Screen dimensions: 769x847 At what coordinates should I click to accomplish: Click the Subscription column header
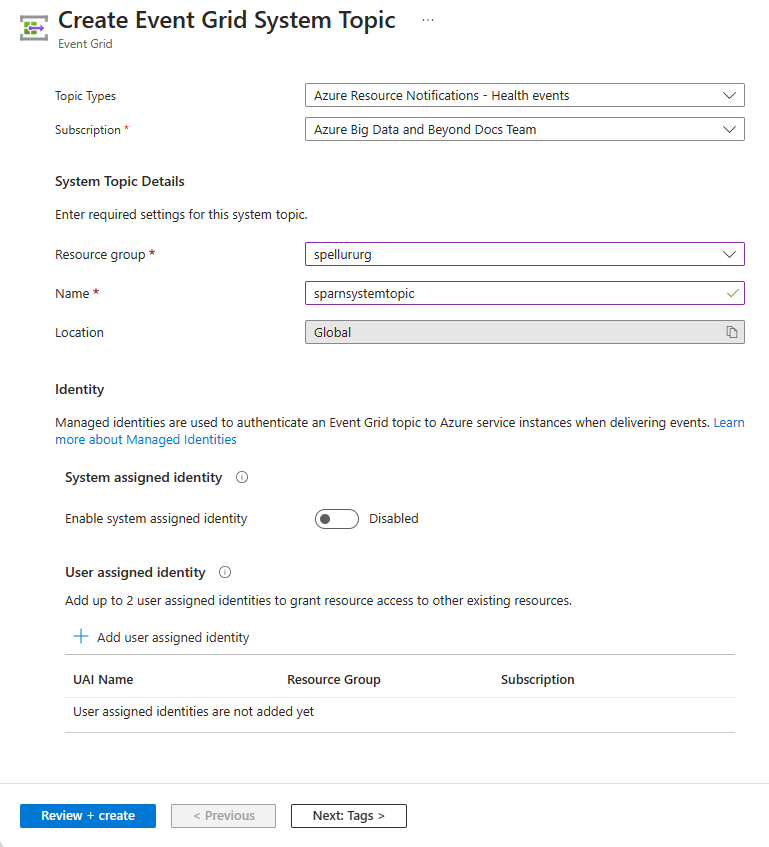pos(537,679)
